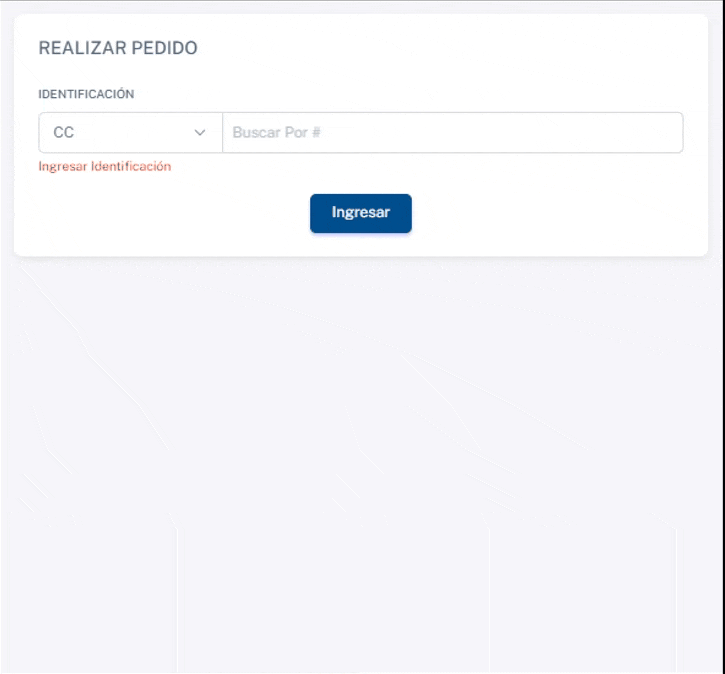Click the red Ingresar Identificación error message
Viewport: 725px width, 674px height.
(105, 167)
